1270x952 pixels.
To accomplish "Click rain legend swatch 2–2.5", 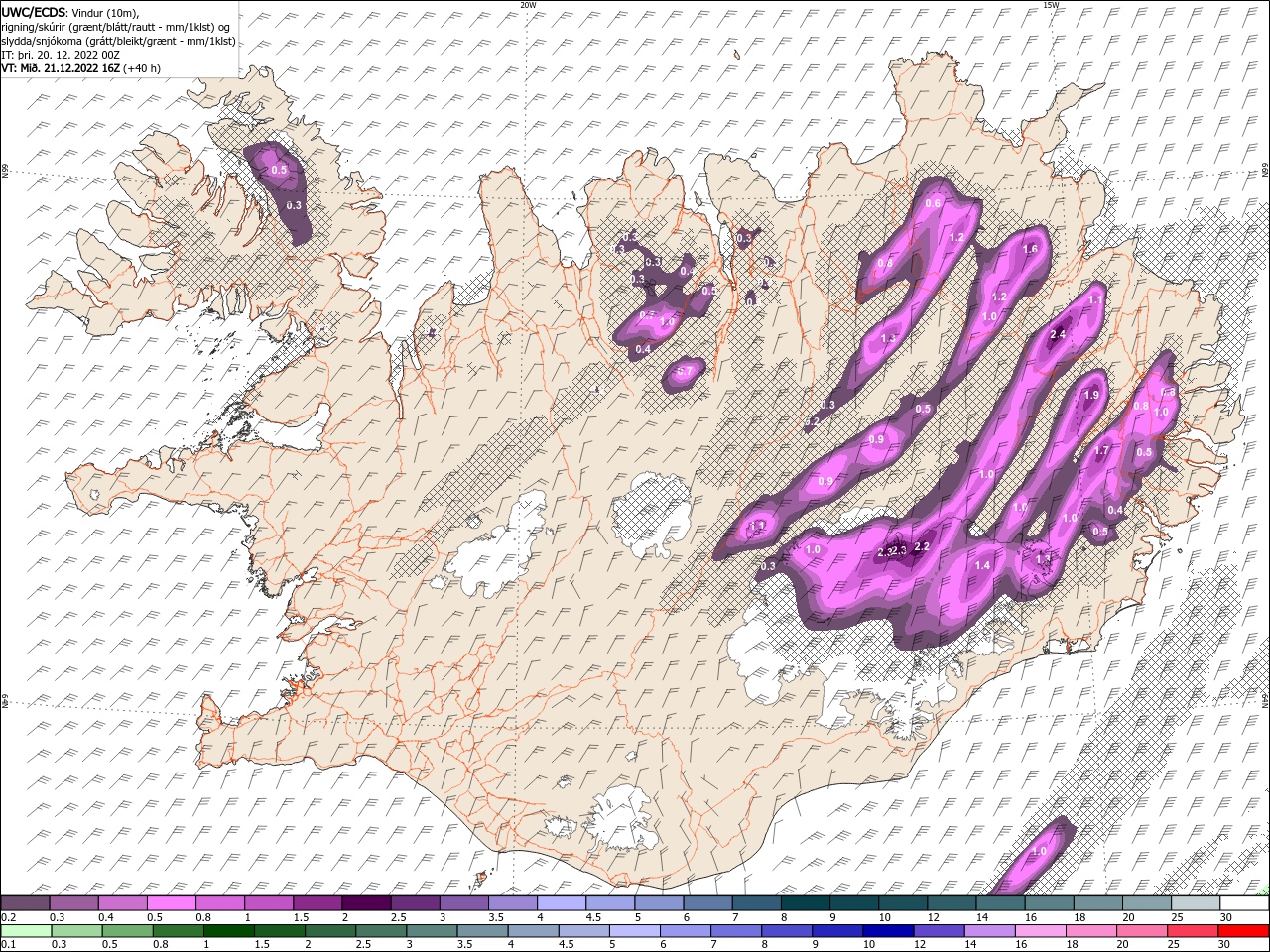I will tap(329, 931).
